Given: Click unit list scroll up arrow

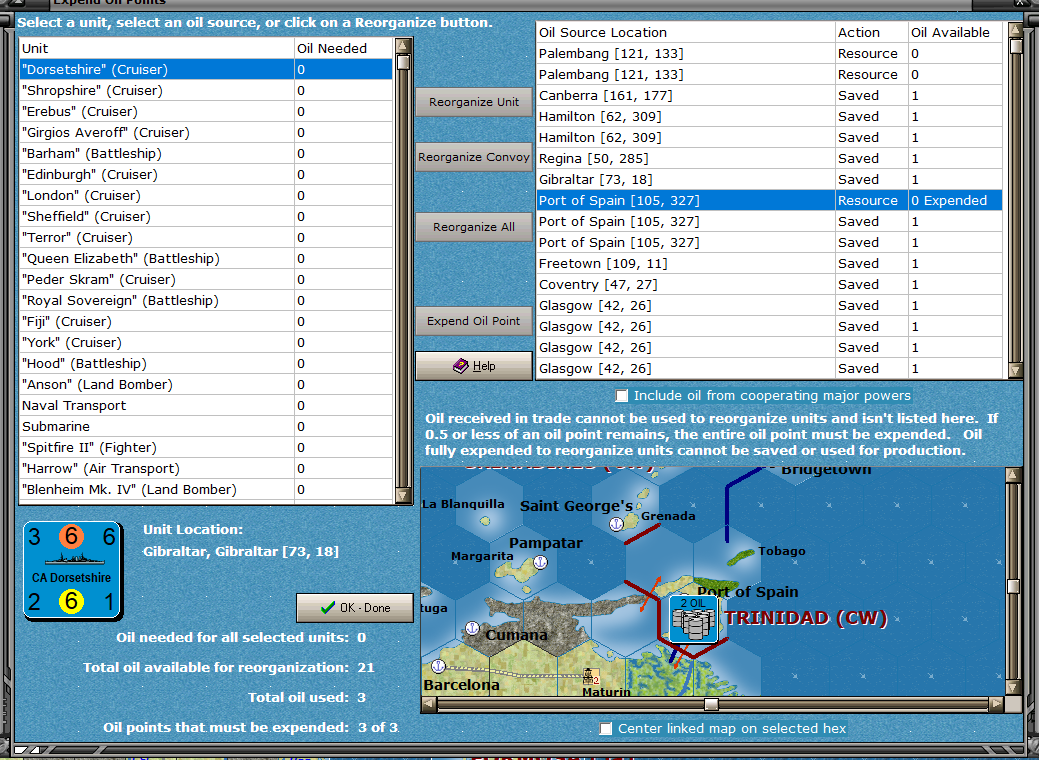Looking at the screenshot, I should (403, 46).
